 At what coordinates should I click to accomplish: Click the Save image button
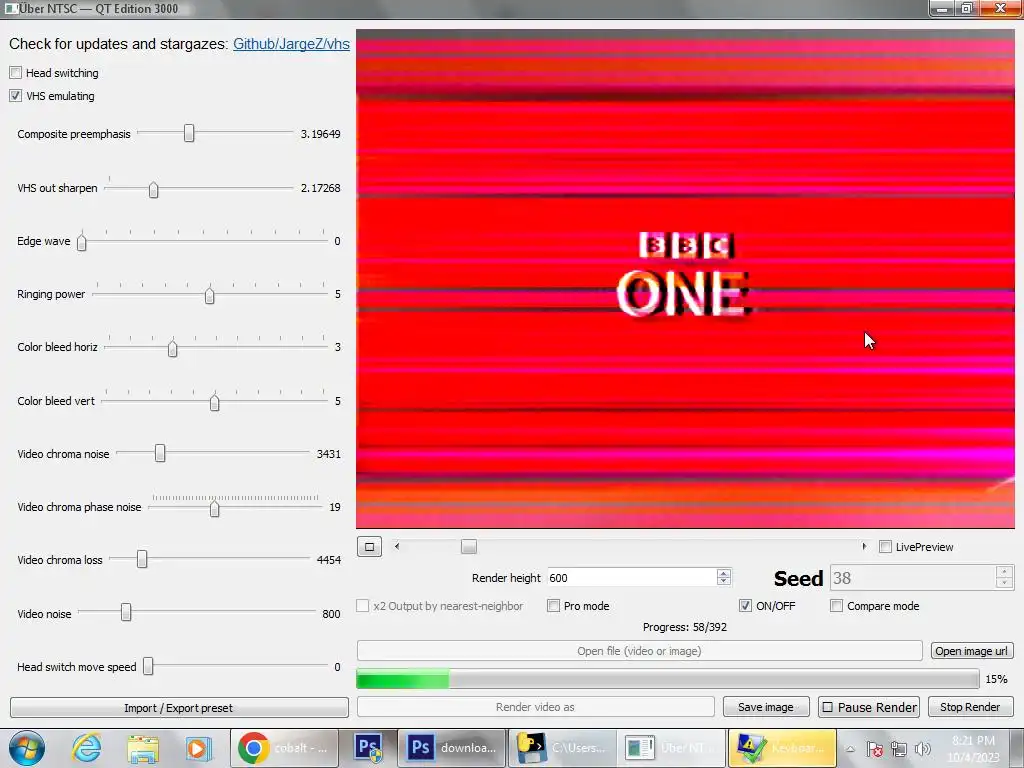click(x=766, y=707)
